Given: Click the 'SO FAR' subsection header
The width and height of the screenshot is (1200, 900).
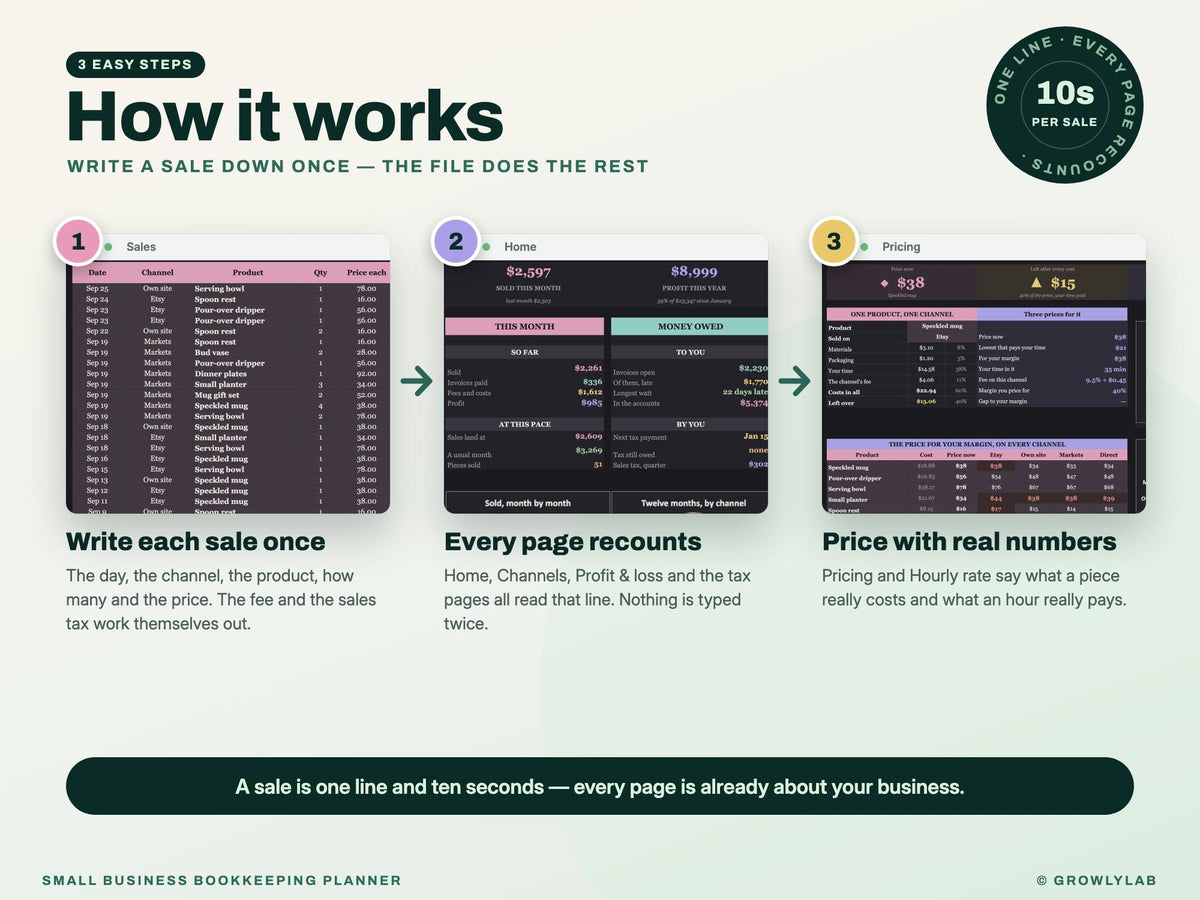Looking at the screenshot, I should pos(524,352).
